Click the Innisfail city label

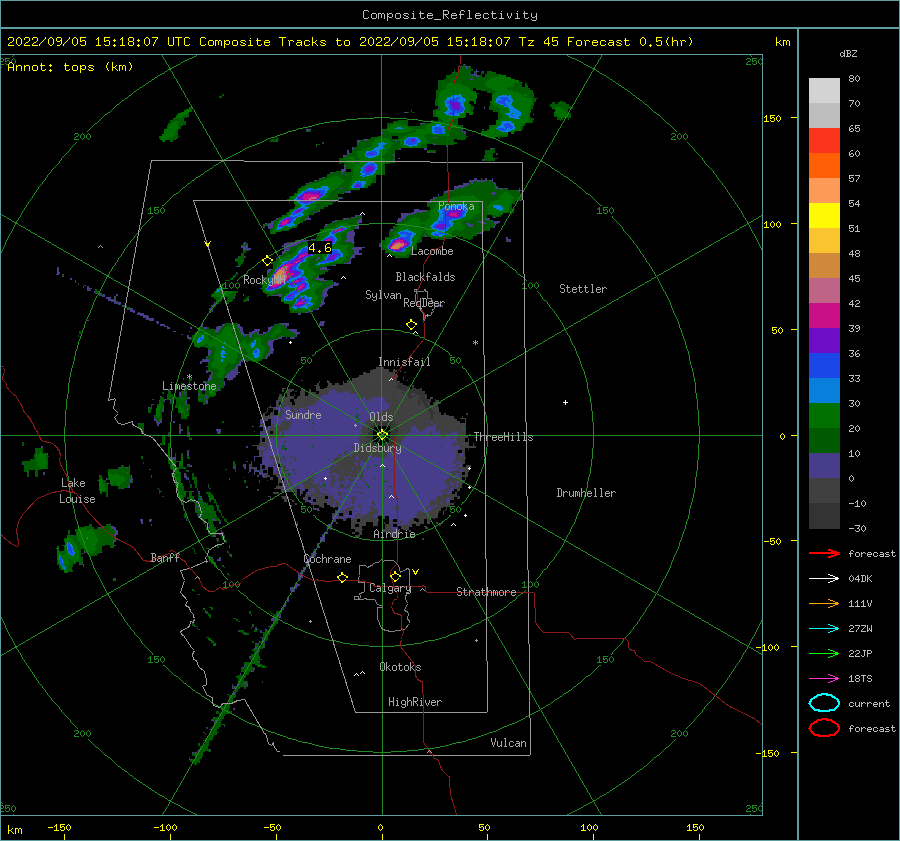pyautogui.click(x=404, y=362)
